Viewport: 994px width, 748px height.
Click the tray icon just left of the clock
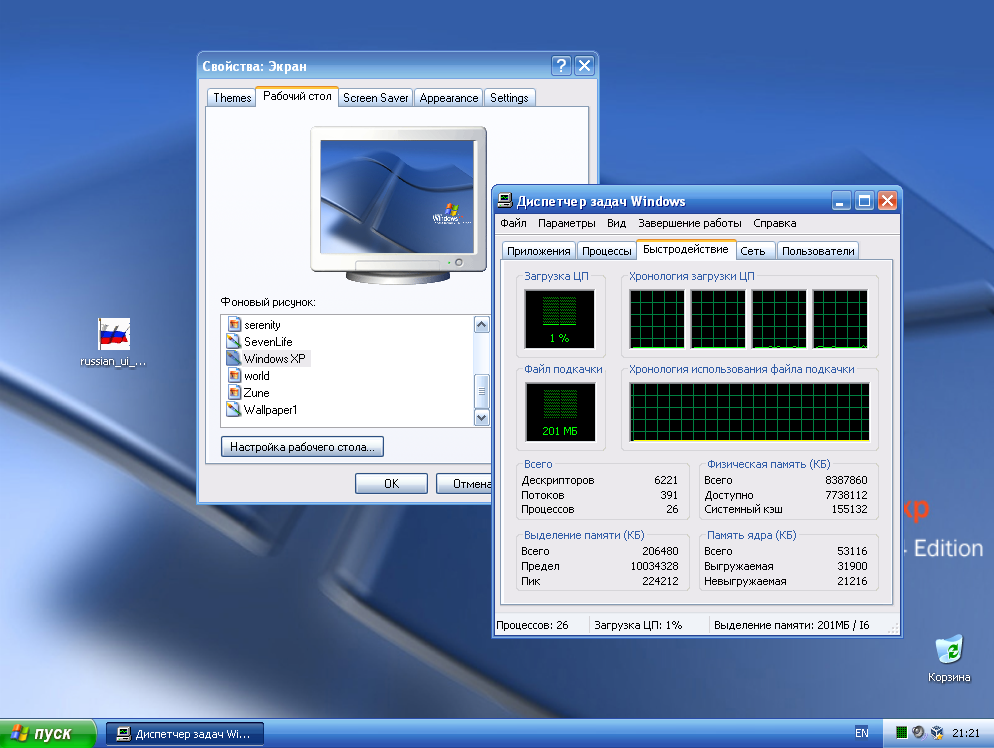pyautogui.click(x=937, y=733)
